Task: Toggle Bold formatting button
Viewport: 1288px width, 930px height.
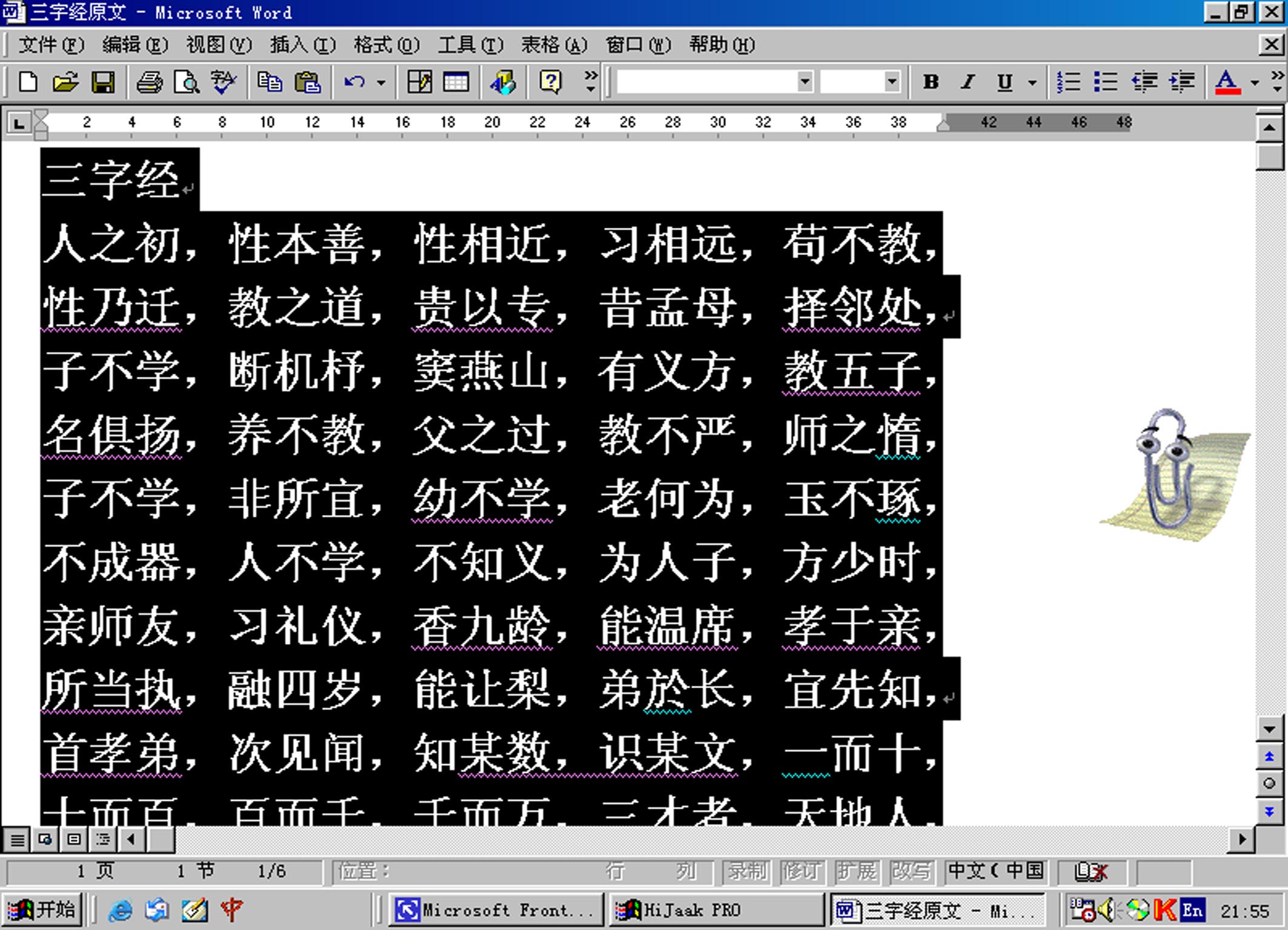Action: click(931, 82)
